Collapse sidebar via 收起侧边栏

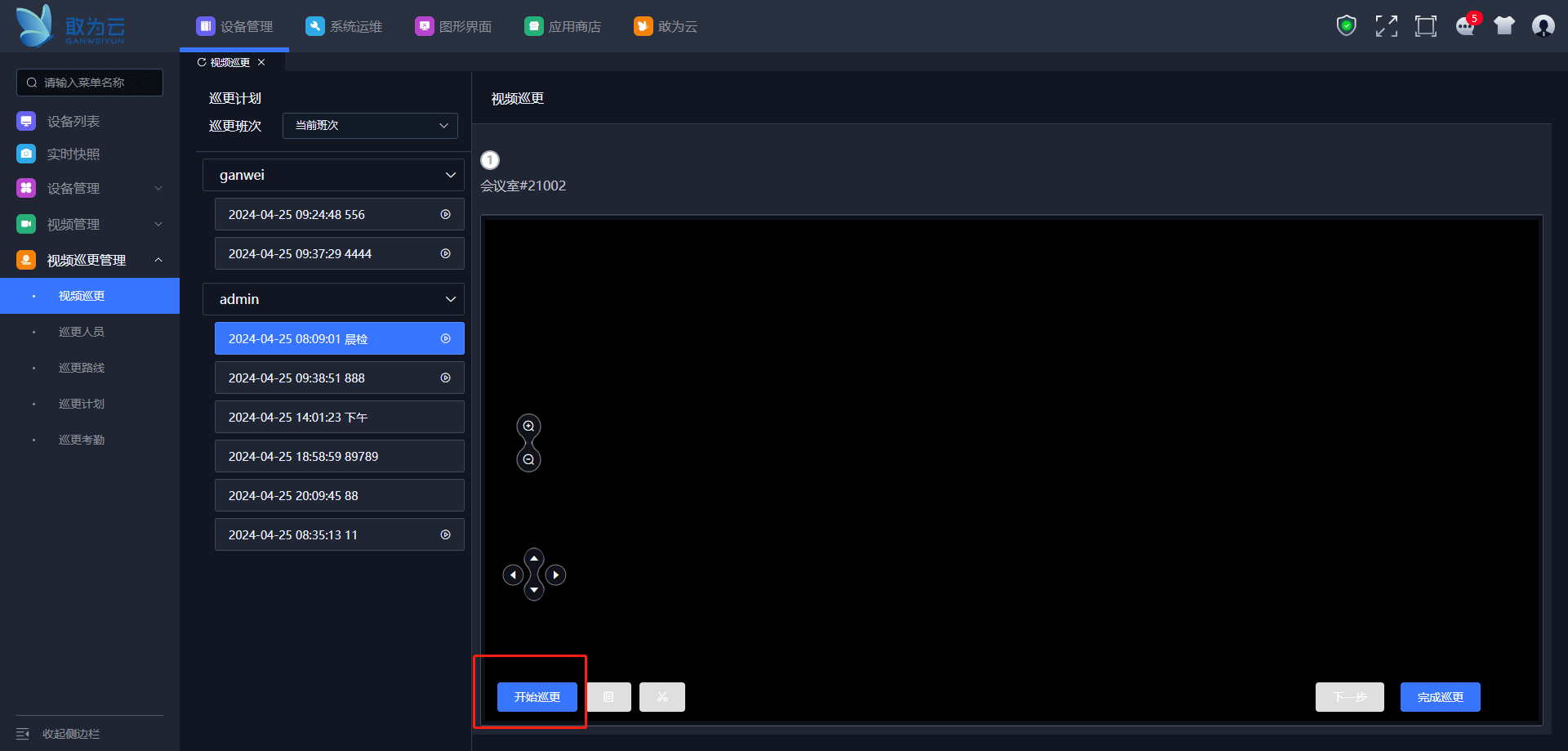pos(59,734)
